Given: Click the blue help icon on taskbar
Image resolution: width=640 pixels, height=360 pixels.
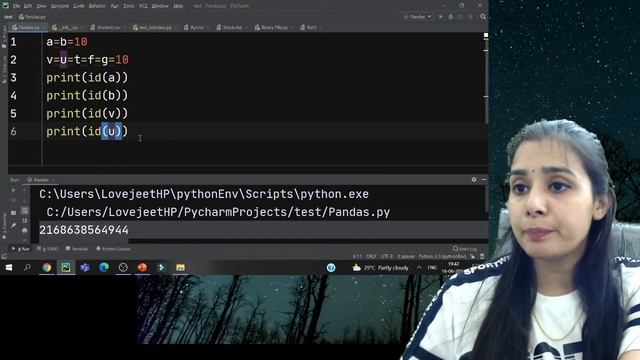Looking at the screenshot, I should 331,268.
